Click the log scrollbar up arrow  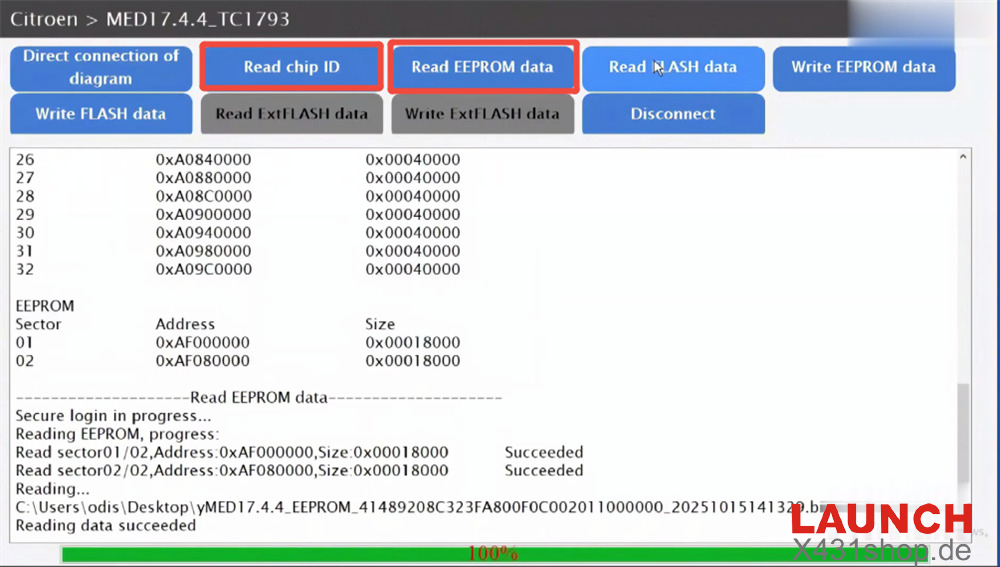(x=963, y=157)
